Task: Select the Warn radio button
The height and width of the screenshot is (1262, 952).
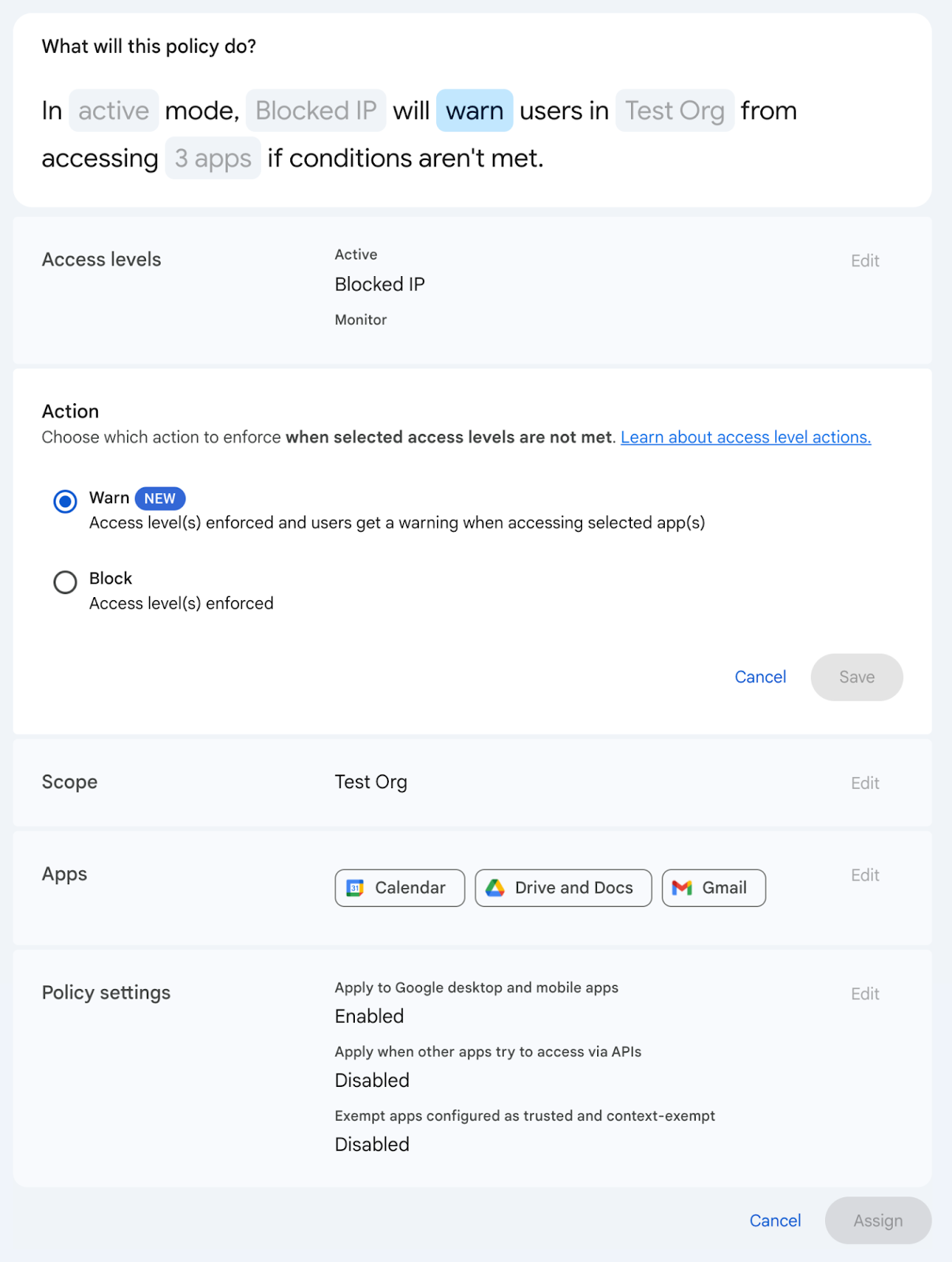Action: click(65, 501)
